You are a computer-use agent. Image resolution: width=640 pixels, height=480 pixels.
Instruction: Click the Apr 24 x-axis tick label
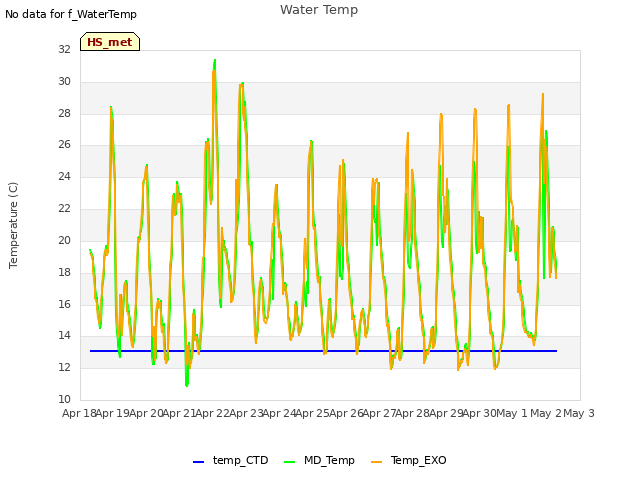(x=279, y=413)
